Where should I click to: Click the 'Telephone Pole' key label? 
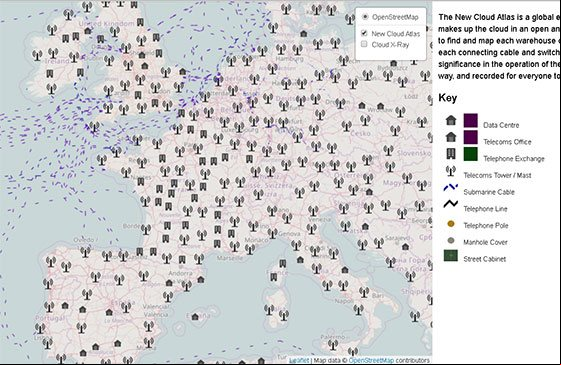(486, 225)
